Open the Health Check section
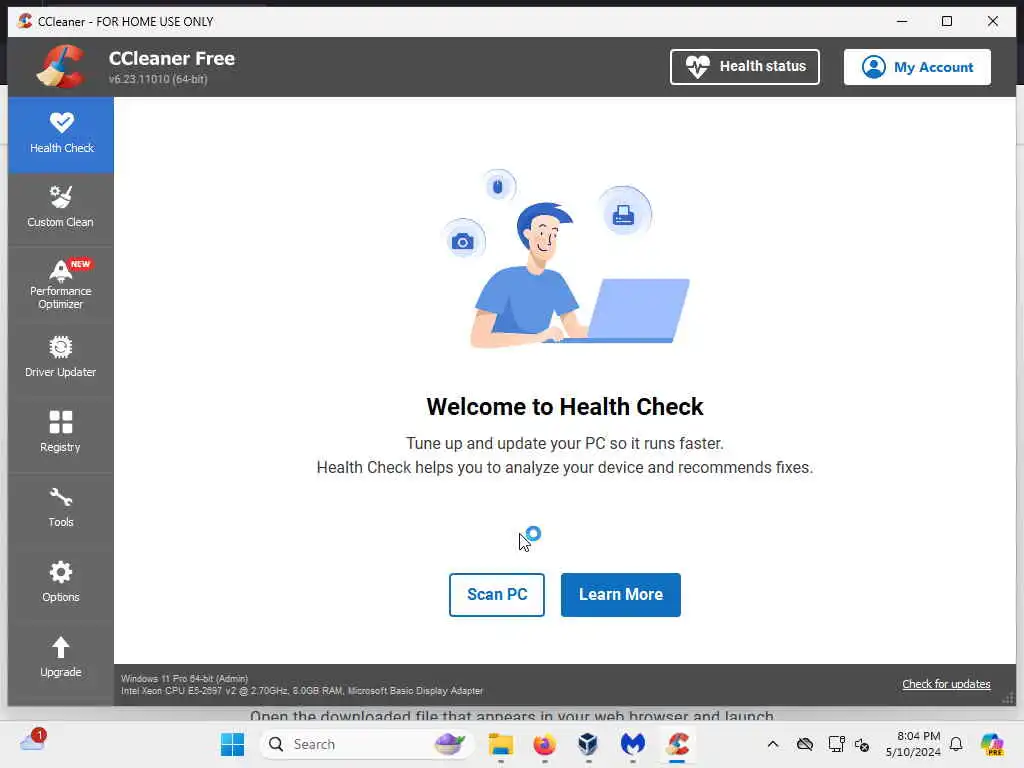 61,135
